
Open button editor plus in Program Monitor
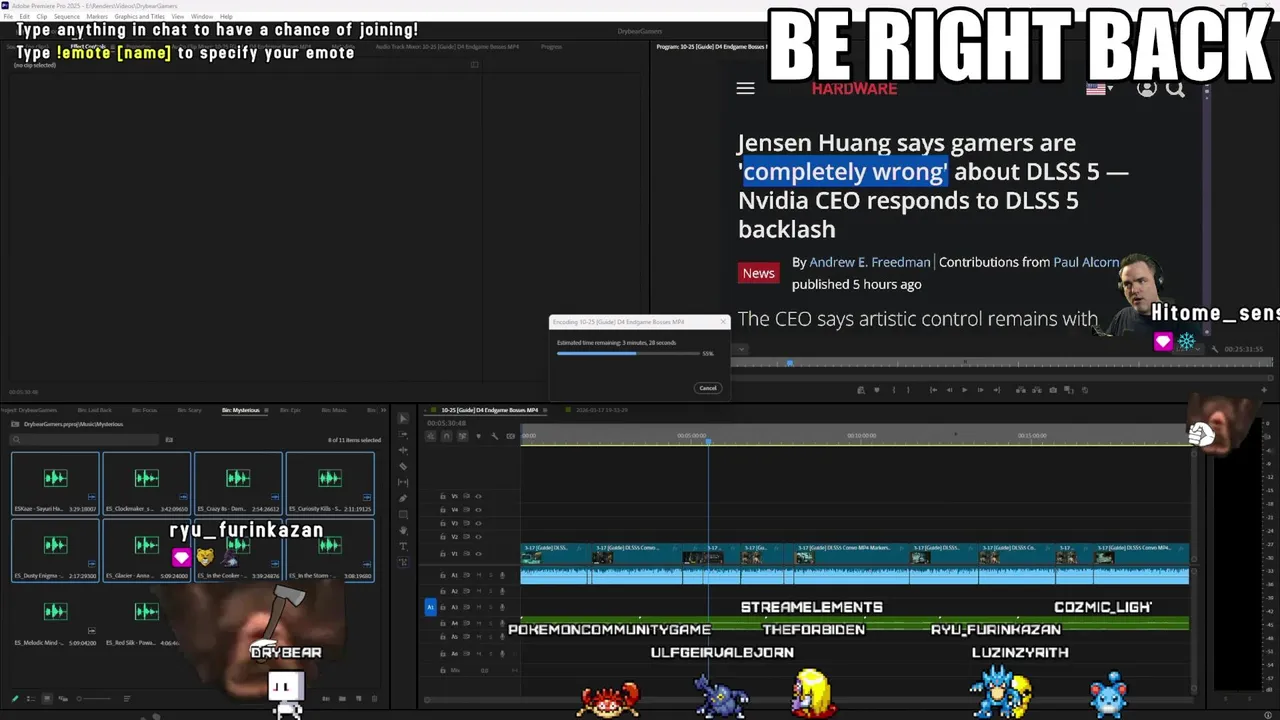point(1264,390)
